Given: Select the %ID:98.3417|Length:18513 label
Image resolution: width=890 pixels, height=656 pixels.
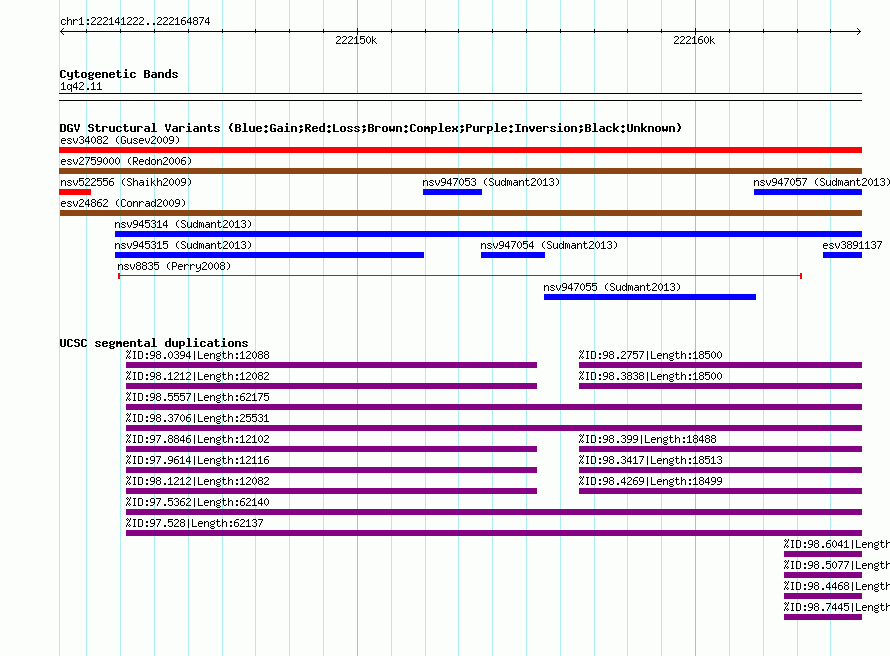Looking at the screenshot, I should coord(650,460).
